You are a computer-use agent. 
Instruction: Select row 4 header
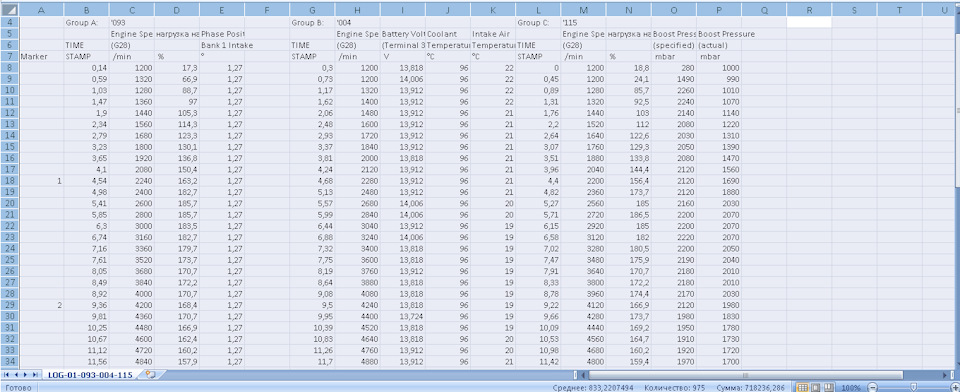9,22
